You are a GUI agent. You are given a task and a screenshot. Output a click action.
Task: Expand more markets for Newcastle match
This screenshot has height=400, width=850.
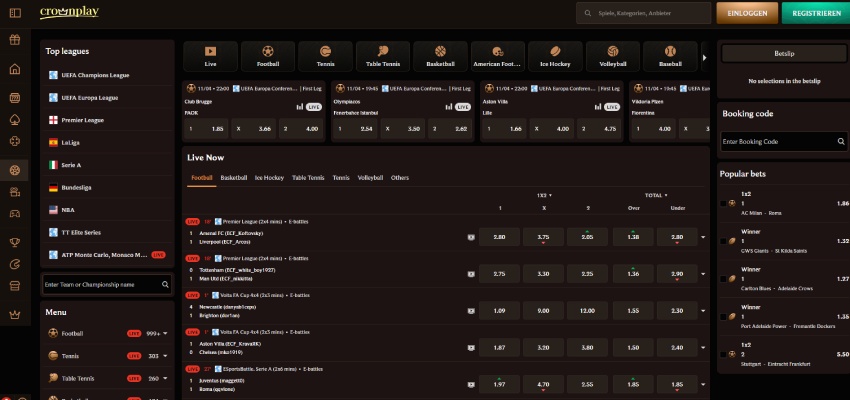coord(703,311)
